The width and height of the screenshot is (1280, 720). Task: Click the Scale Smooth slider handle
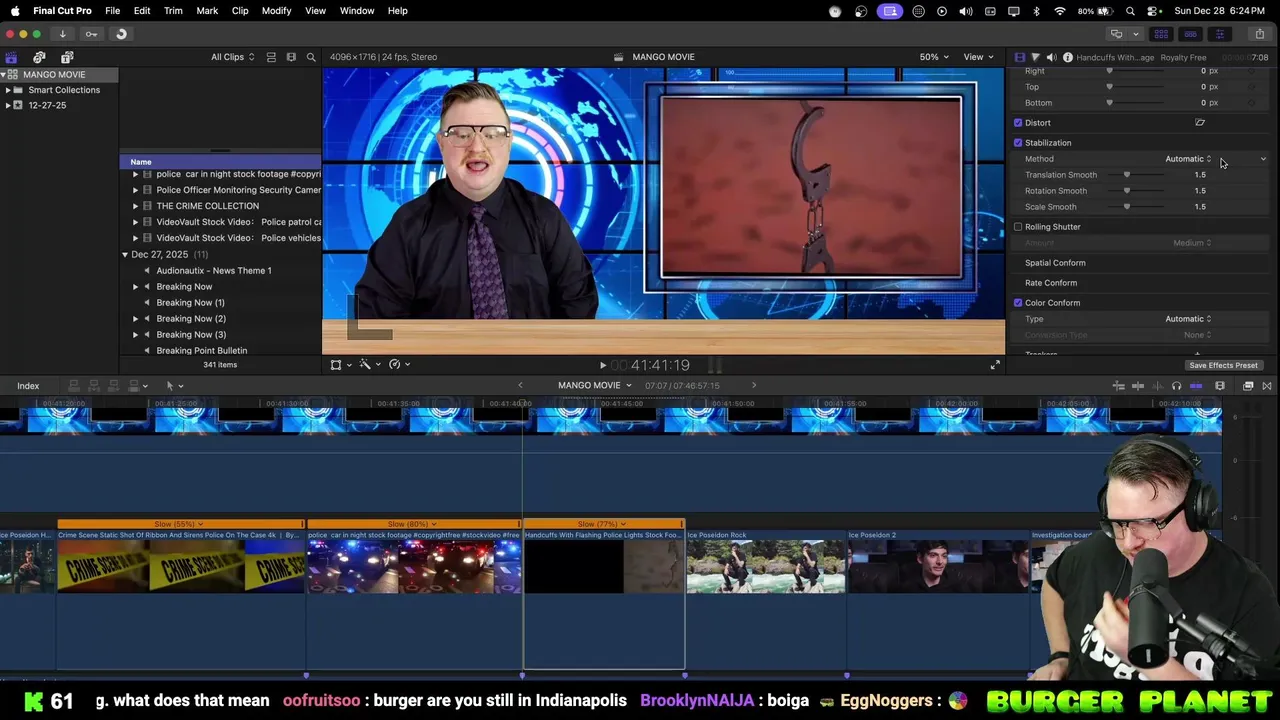pos(1127,207)
